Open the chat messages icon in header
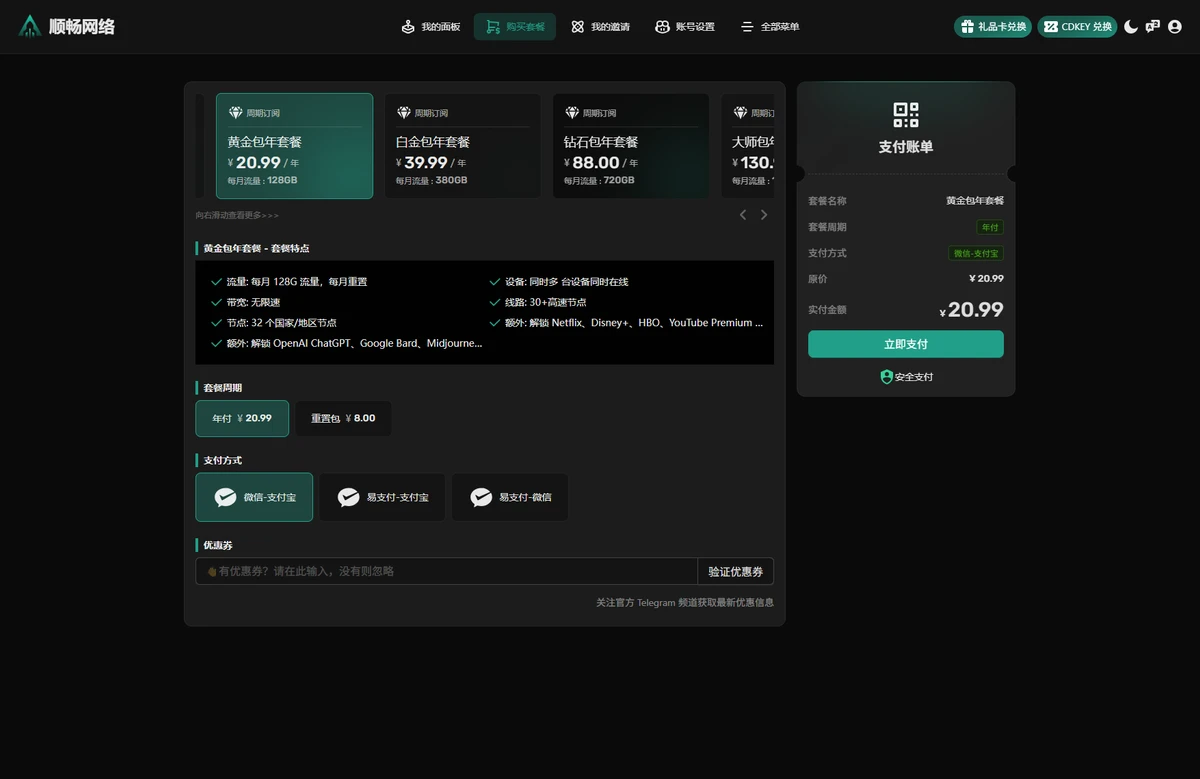1200x779 pixels. click(1153, 27)
